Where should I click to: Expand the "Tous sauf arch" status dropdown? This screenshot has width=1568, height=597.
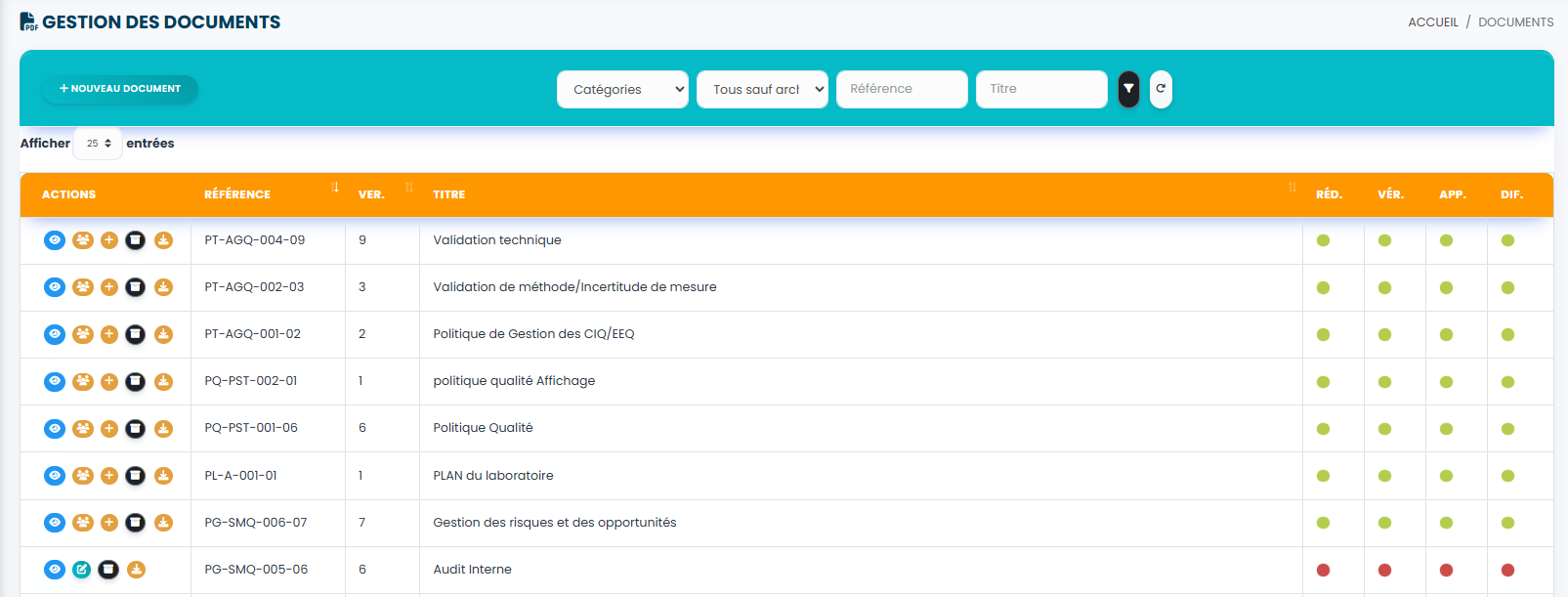(x=762, y=89)
